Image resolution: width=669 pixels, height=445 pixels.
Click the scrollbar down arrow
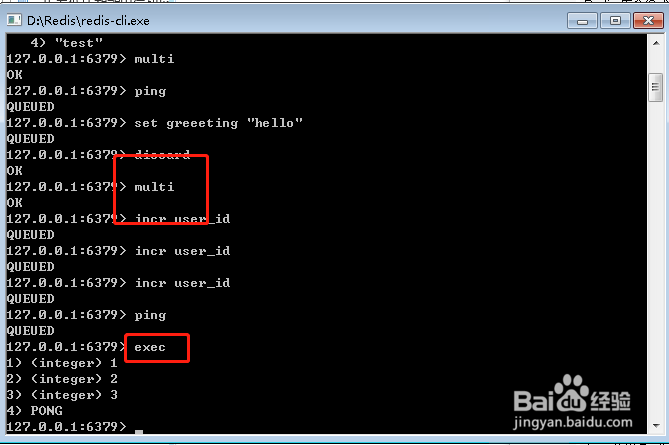point(656,425)
